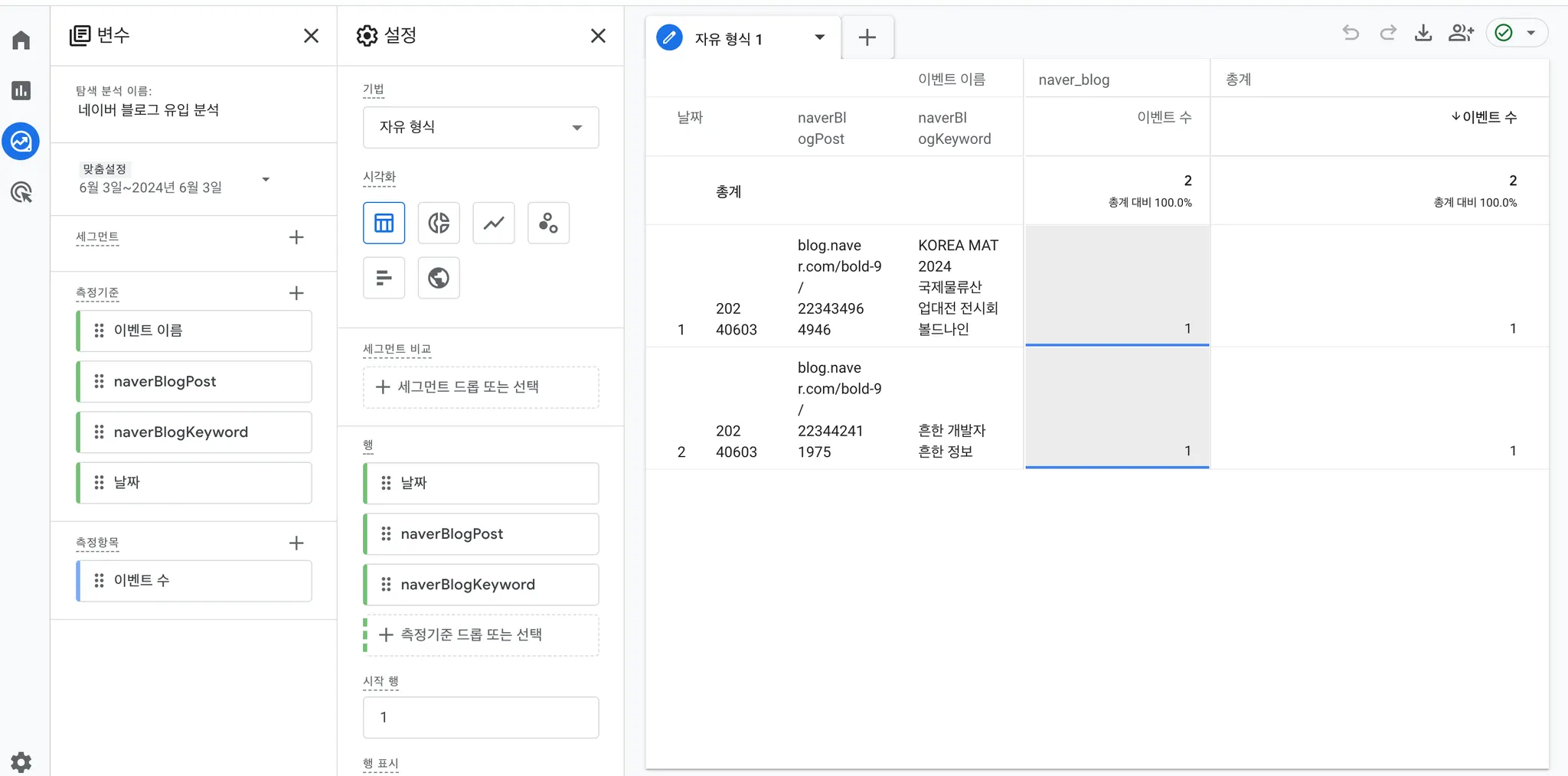The image size is (1568, 776).
Task: Choose the scatter plot visualization
Action: (x=548, y=223)
